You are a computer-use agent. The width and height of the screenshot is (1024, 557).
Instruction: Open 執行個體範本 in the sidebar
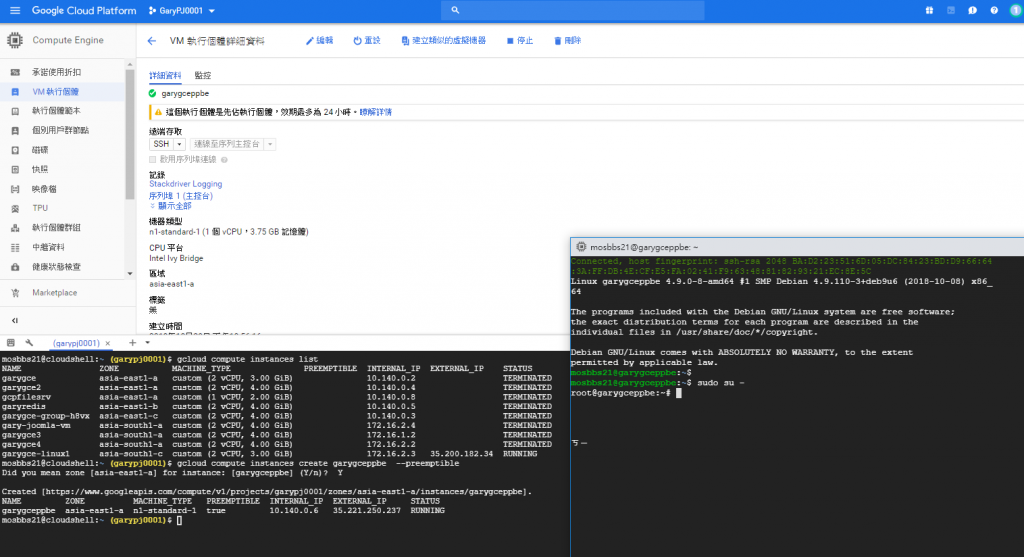[56, 111]
